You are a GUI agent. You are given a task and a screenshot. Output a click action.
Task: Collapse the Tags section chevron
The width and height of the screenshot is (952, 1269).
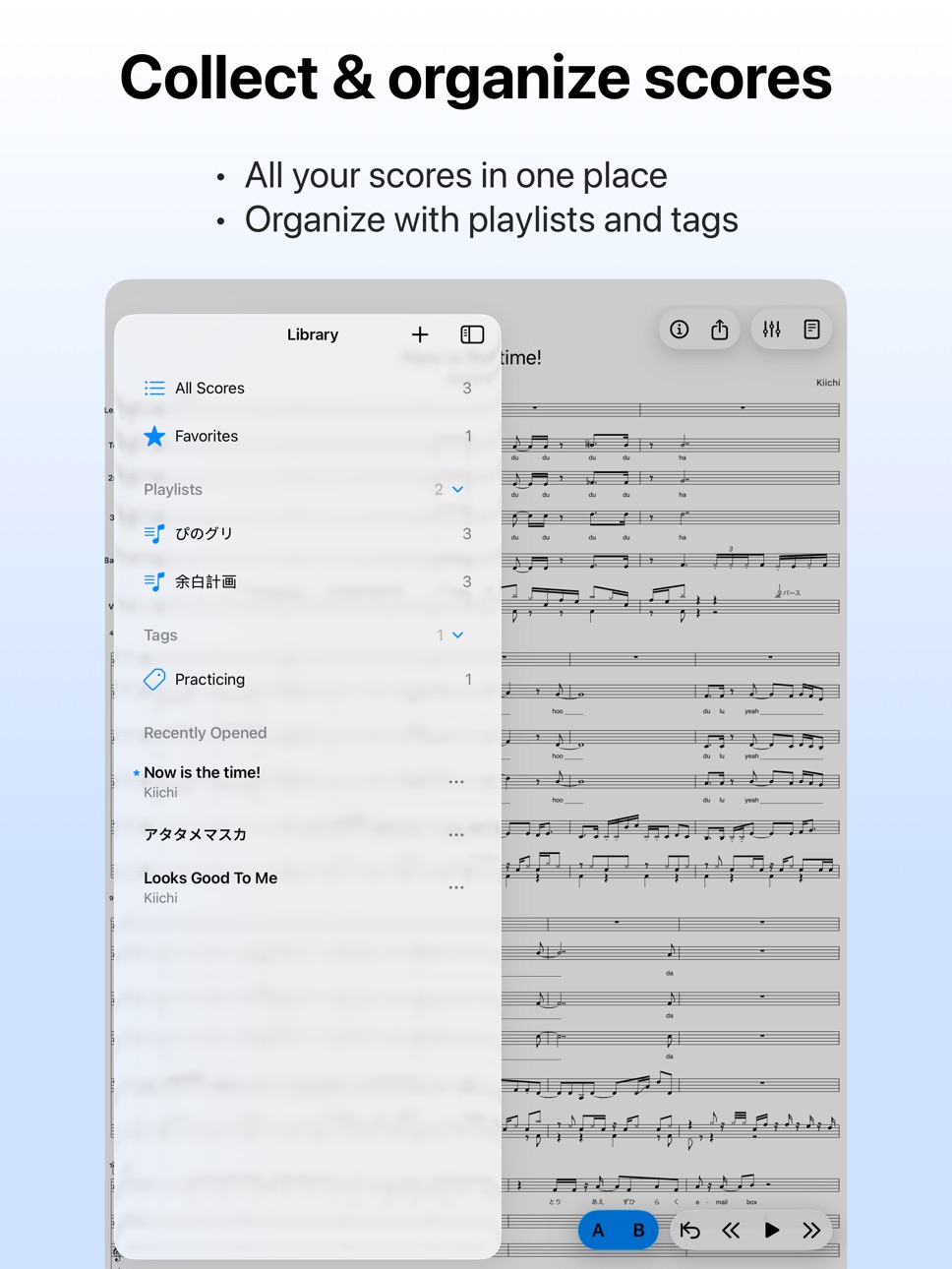coord(458,635)
